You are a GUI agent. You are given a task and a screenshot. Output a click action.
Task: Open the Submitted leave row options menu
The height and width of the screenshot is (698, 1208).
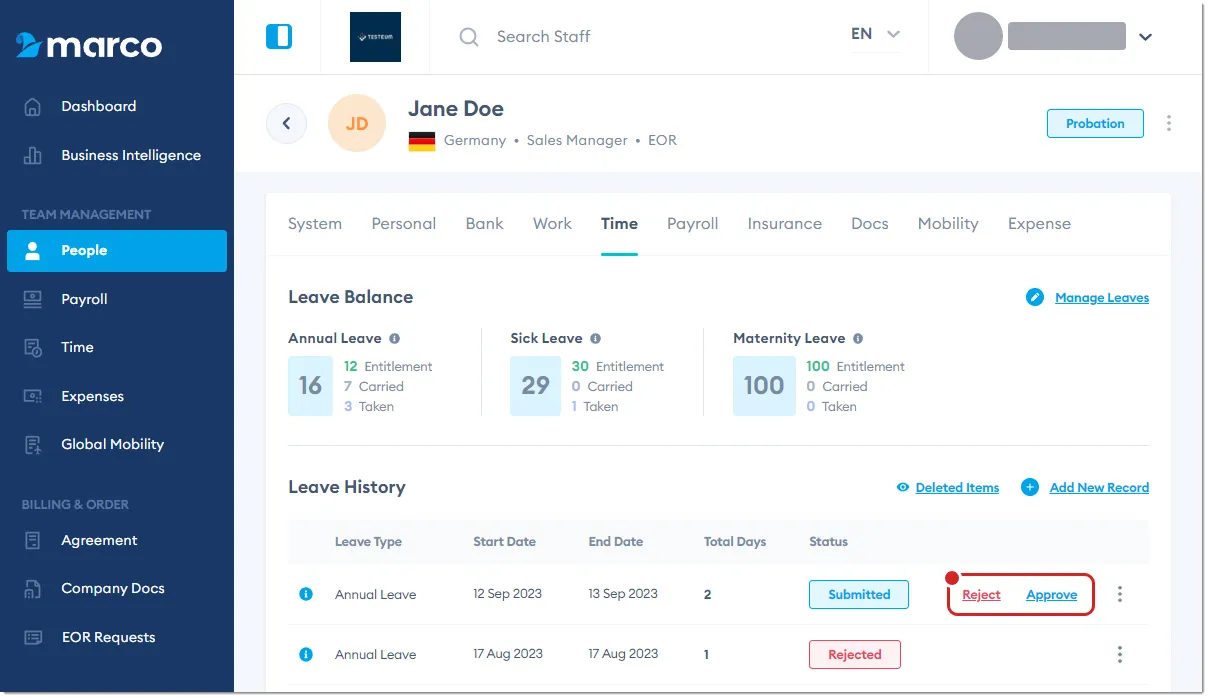(1120, 594)
